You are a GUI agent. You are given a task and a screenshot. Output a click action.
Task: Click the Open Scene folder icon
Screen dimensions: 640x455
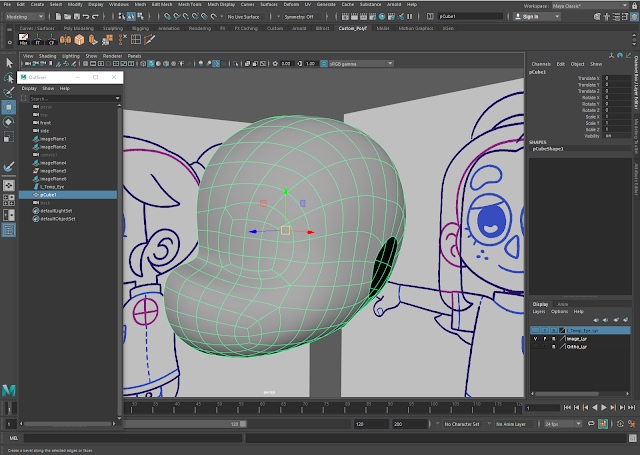point(67,16)
